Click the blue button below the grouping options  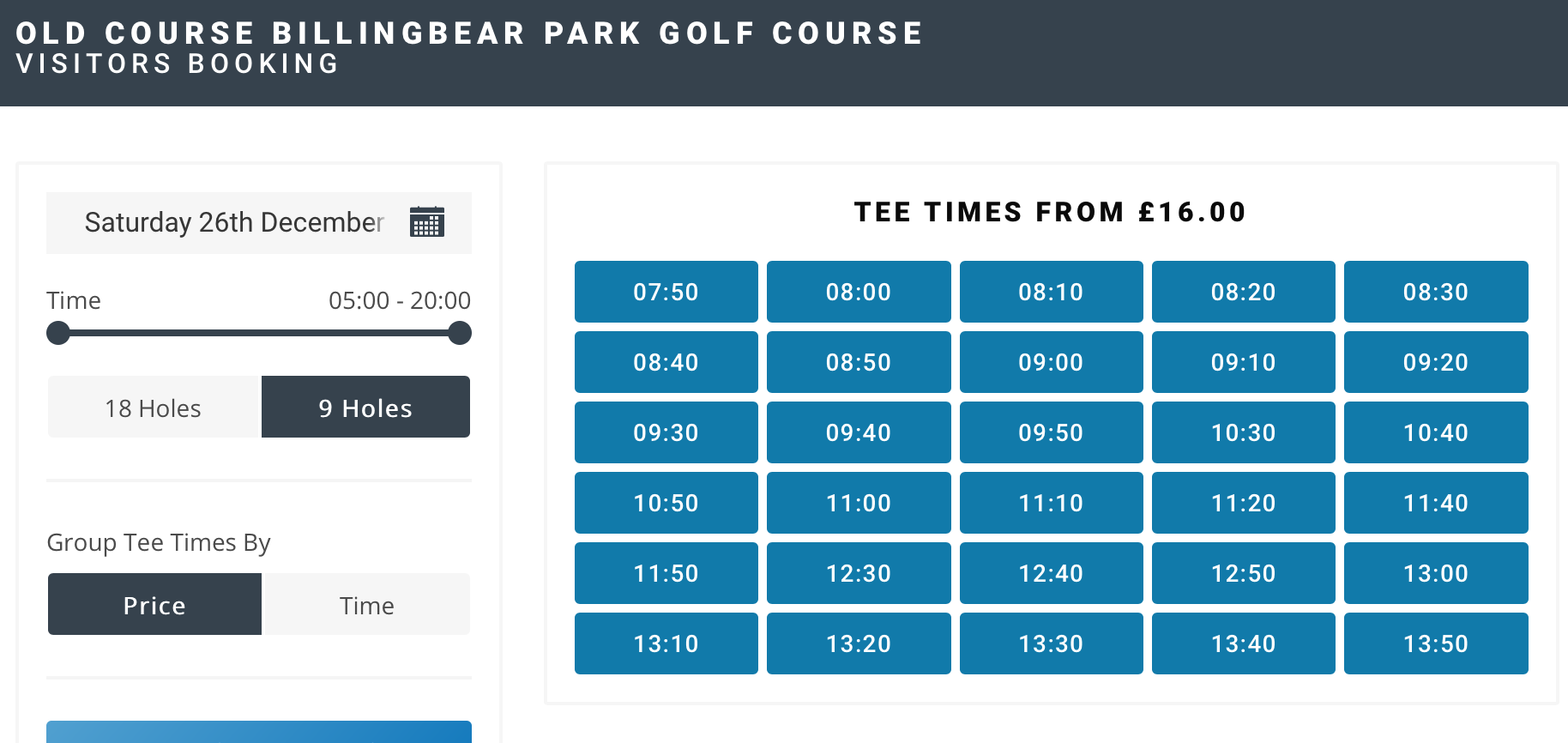[x=258, y=732]
